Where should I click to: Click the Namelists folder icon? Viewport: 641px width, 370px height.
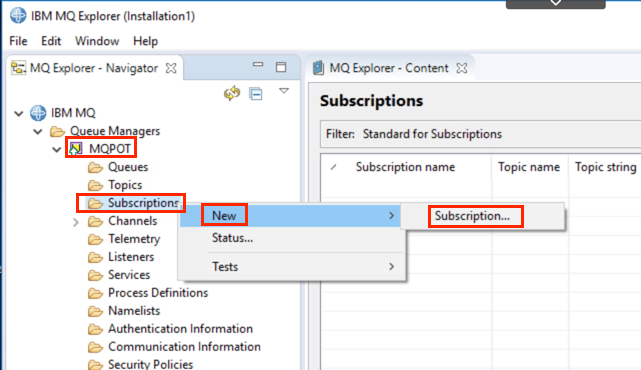point(95,311)
